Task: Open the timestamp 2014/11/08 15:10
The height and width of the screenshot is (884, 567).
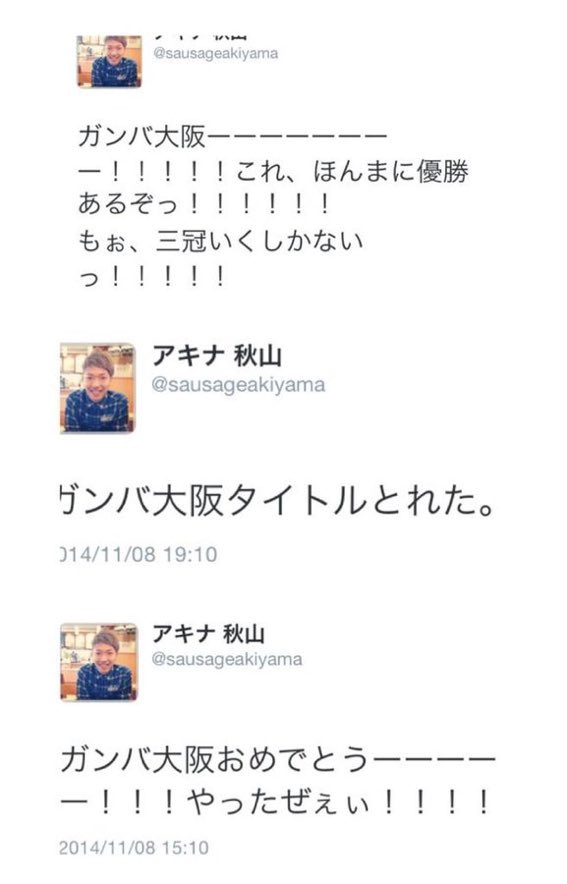Action: tap(134, 847)
